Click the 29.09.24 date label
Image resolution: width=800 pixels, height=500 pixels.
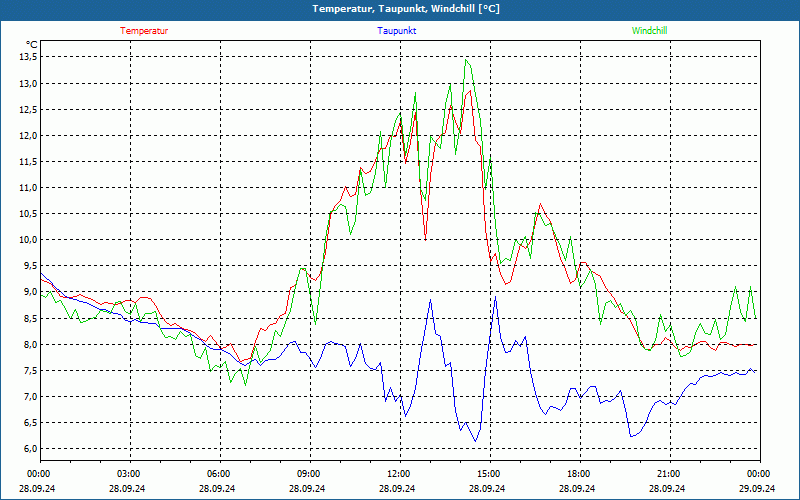pos(758,489)
